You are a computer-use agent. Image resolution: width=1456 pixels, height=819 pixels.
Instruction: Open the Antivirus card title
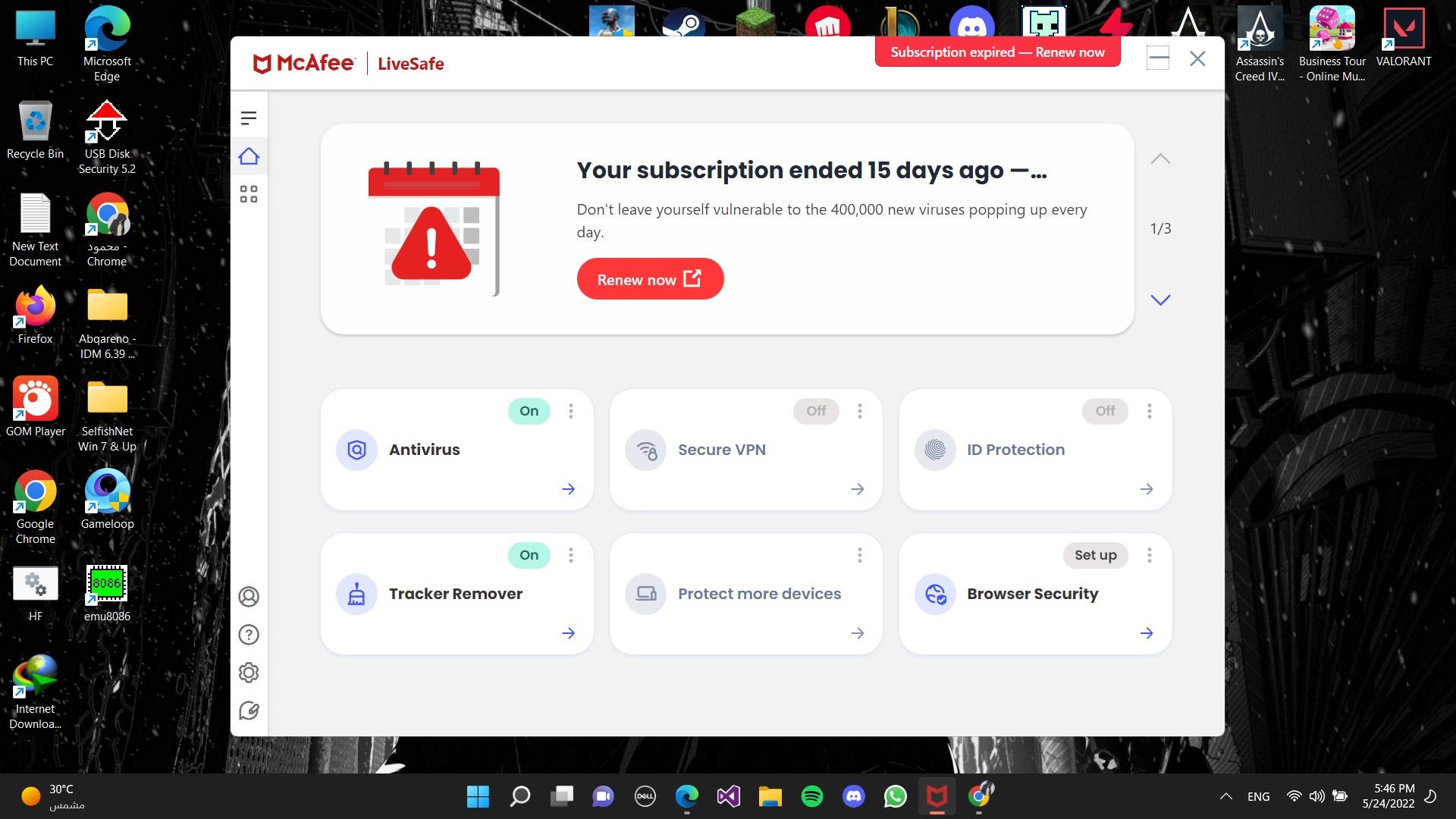click(x=424, y=450)
